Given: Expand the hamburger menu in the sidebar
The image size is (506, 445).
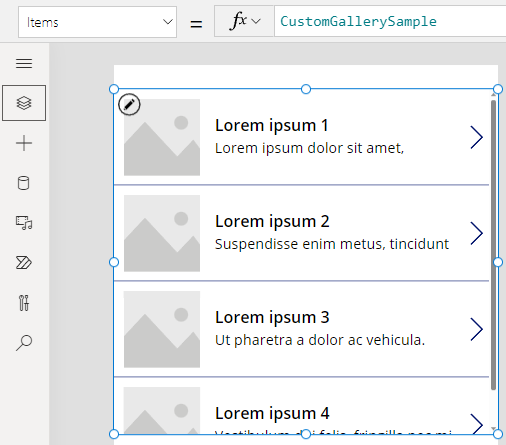Looking at the screenshot, I should [24, 63].
